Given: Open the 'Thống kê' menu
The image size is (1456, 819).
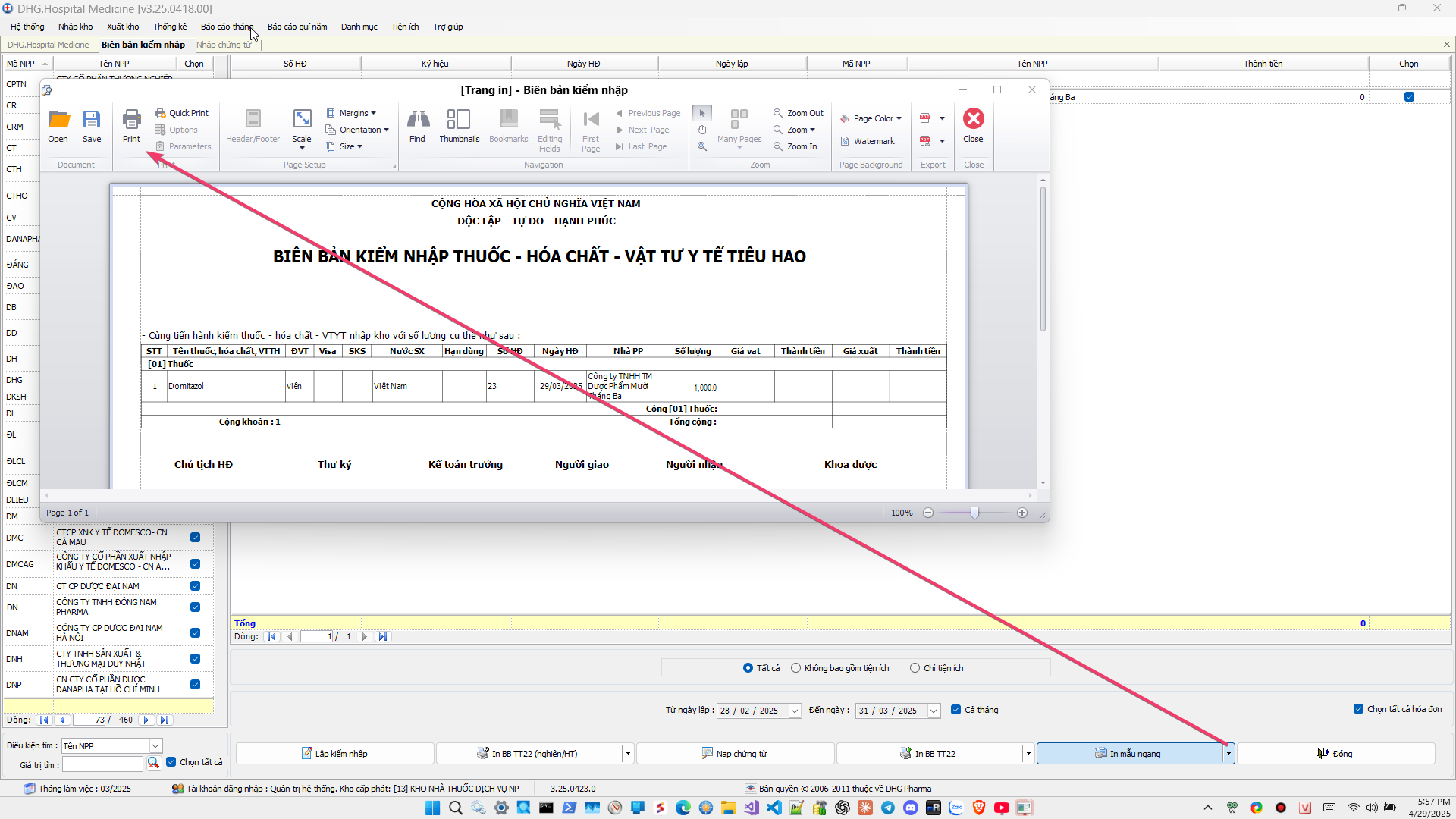Looking at the screenshot, I should point(169,27).
